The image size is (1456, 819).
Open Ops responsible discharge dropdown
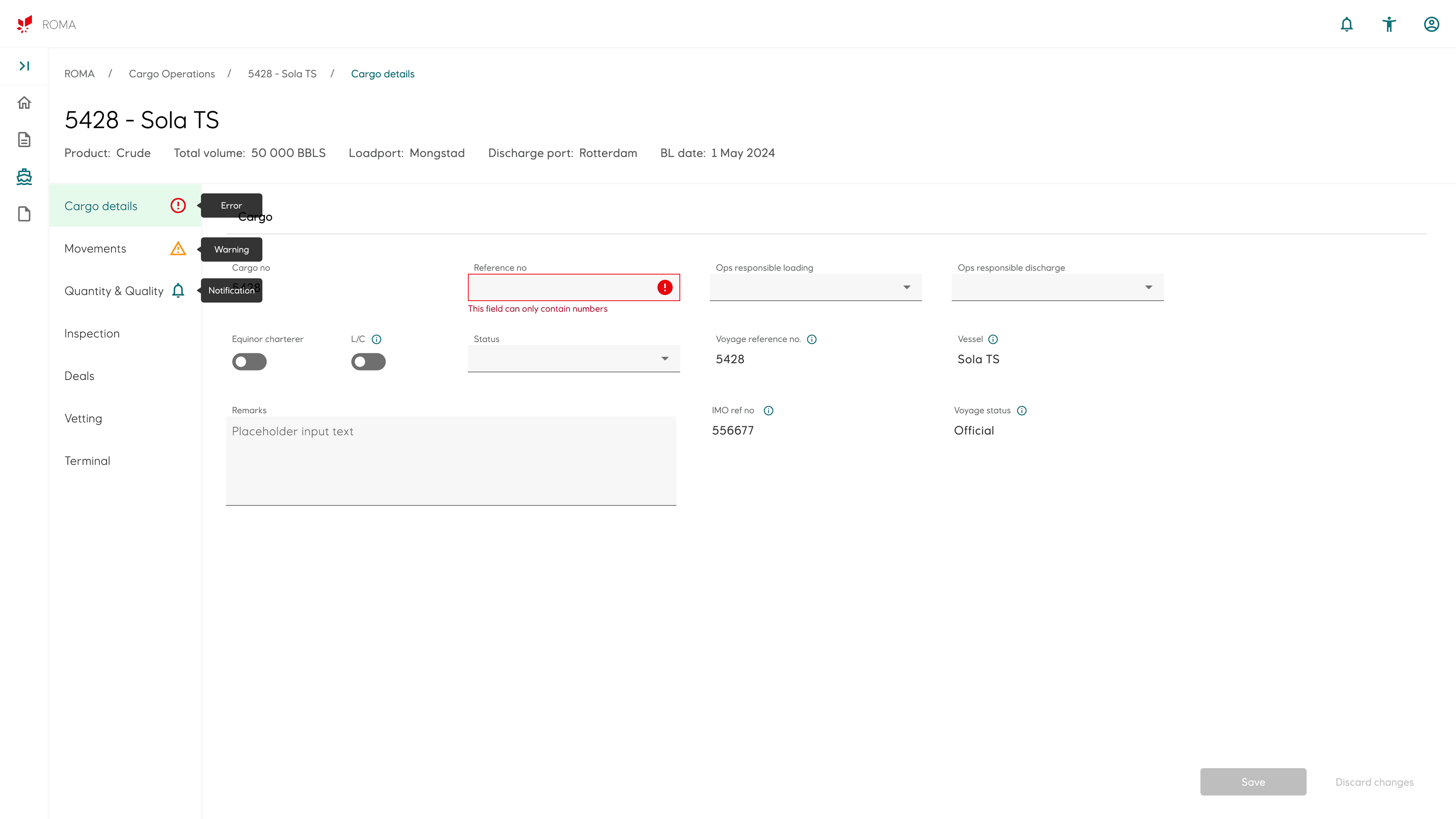(x=1057, y=287)
